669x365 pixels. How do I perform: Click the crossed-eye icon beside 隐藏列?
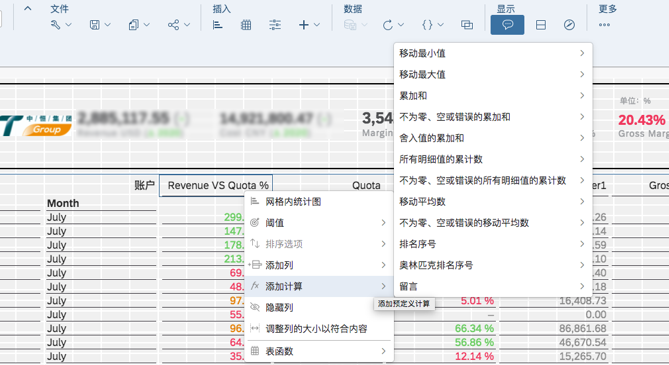[255, 307]
